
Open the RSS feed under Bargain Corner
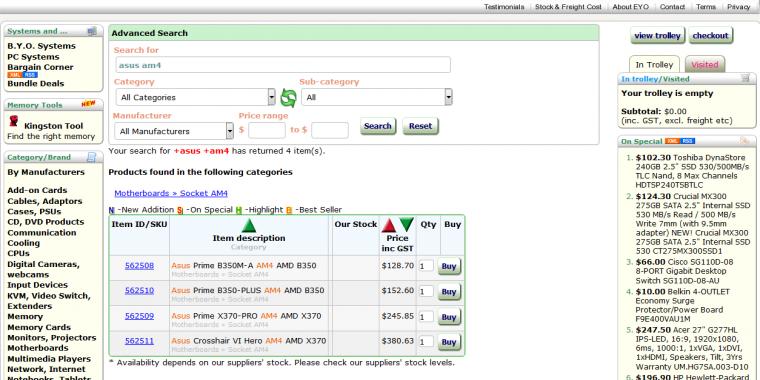(30, 75)
